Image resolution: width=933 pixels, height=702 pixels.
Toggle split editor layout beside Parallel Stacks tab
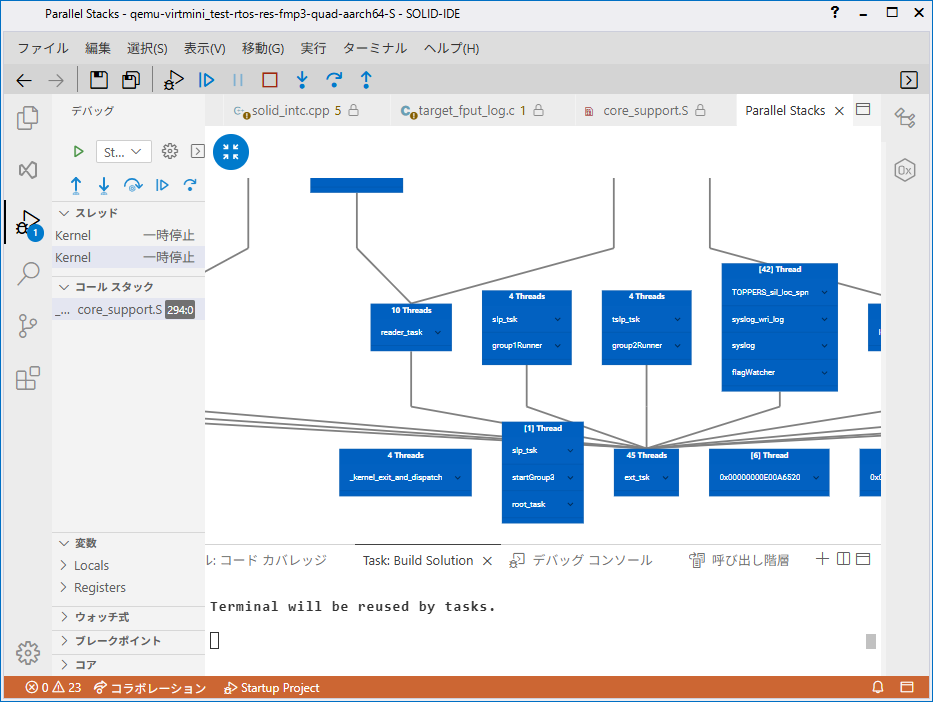(x=863, y=110)
